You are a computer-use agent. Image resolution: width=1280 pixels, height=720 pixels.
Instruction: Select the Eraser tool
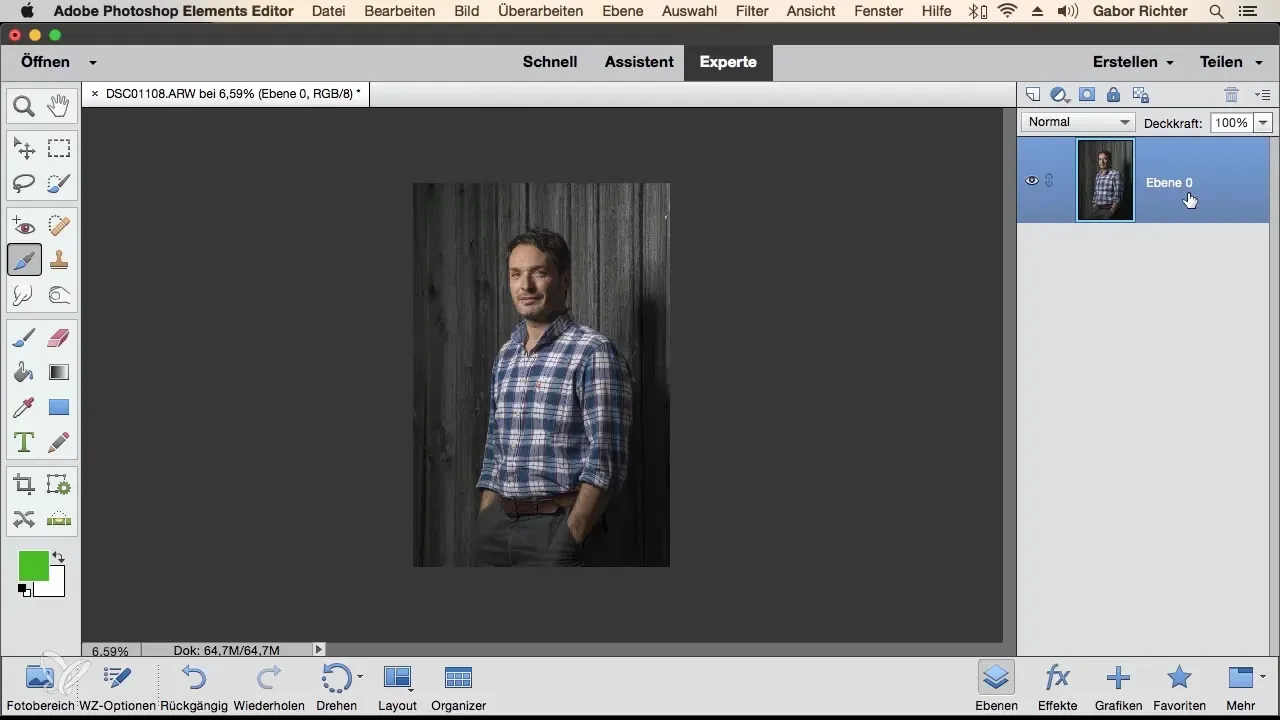point(59,339)
